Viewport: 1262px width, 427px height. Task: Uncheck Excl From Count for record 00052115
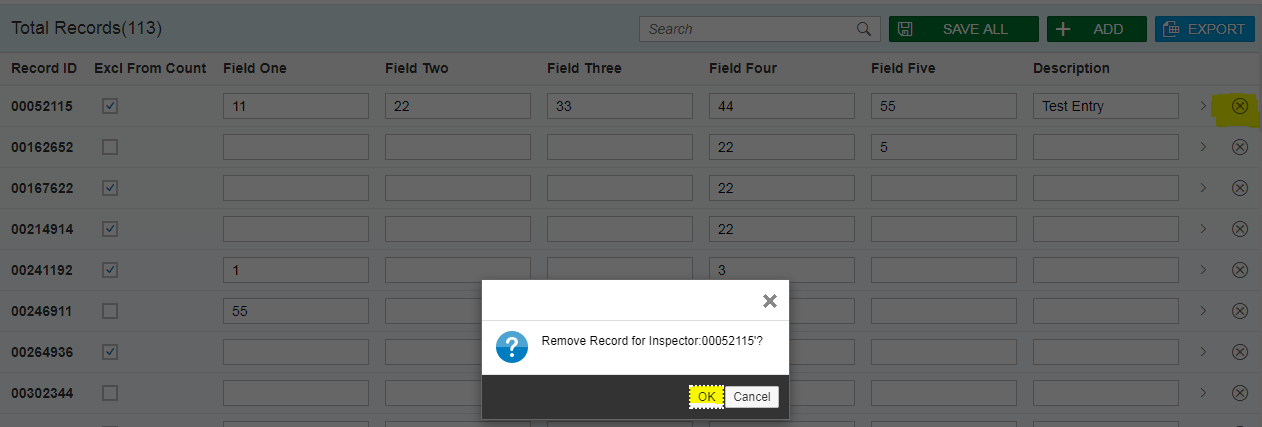tap(110, 106)
